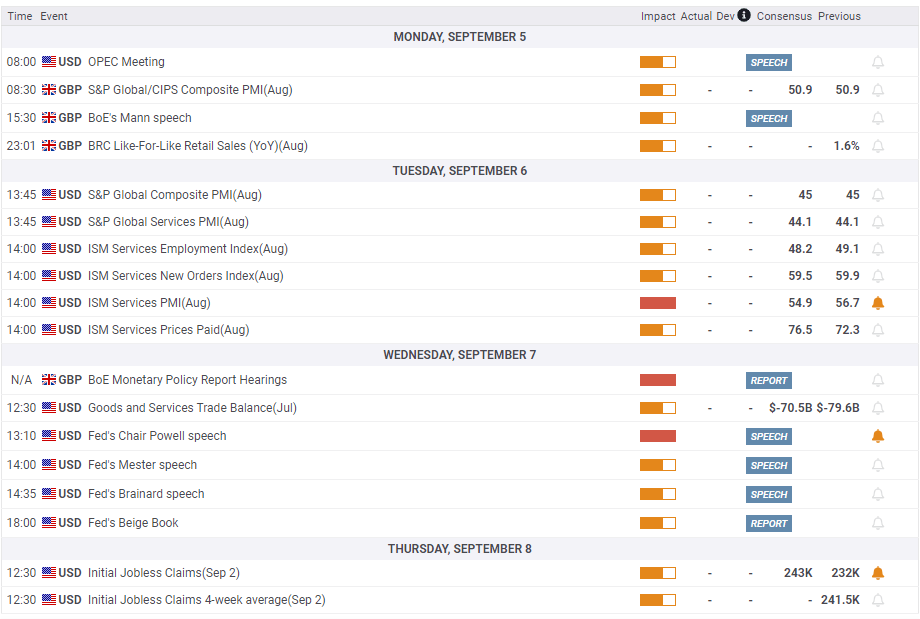Click bell icon for Goods and Services Trade Balance
Image resolution: width=920 pixels, height=619 pixels.
pos(878,408)
